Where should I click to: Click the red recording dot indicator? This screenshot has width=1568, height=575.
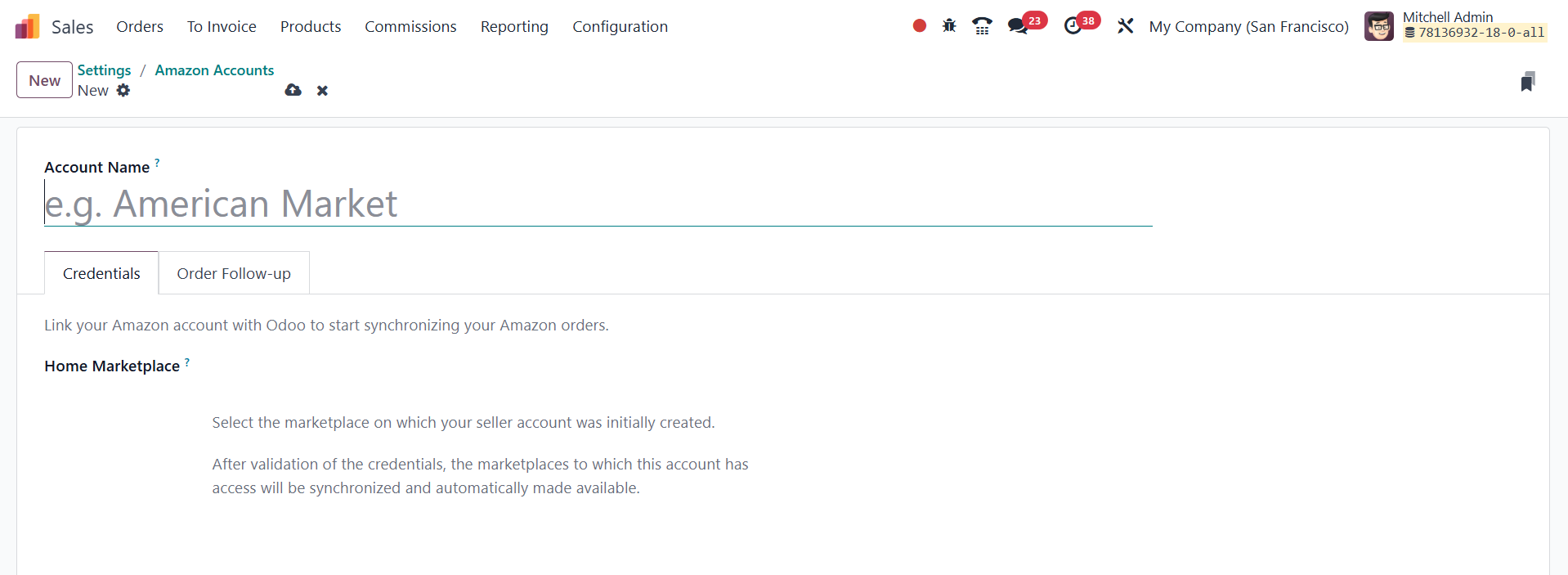tap(919, 26)
